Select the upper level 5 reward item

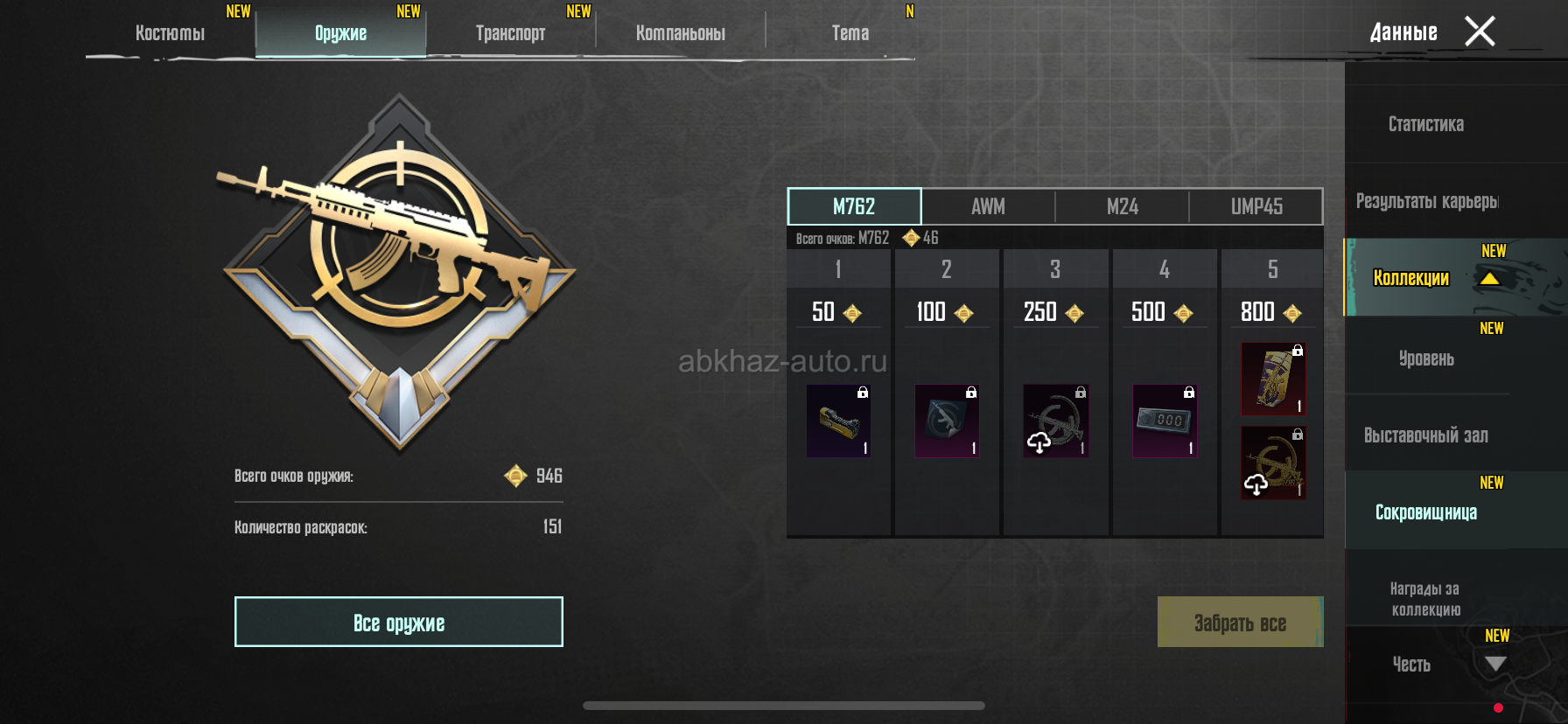(1273, 379)
